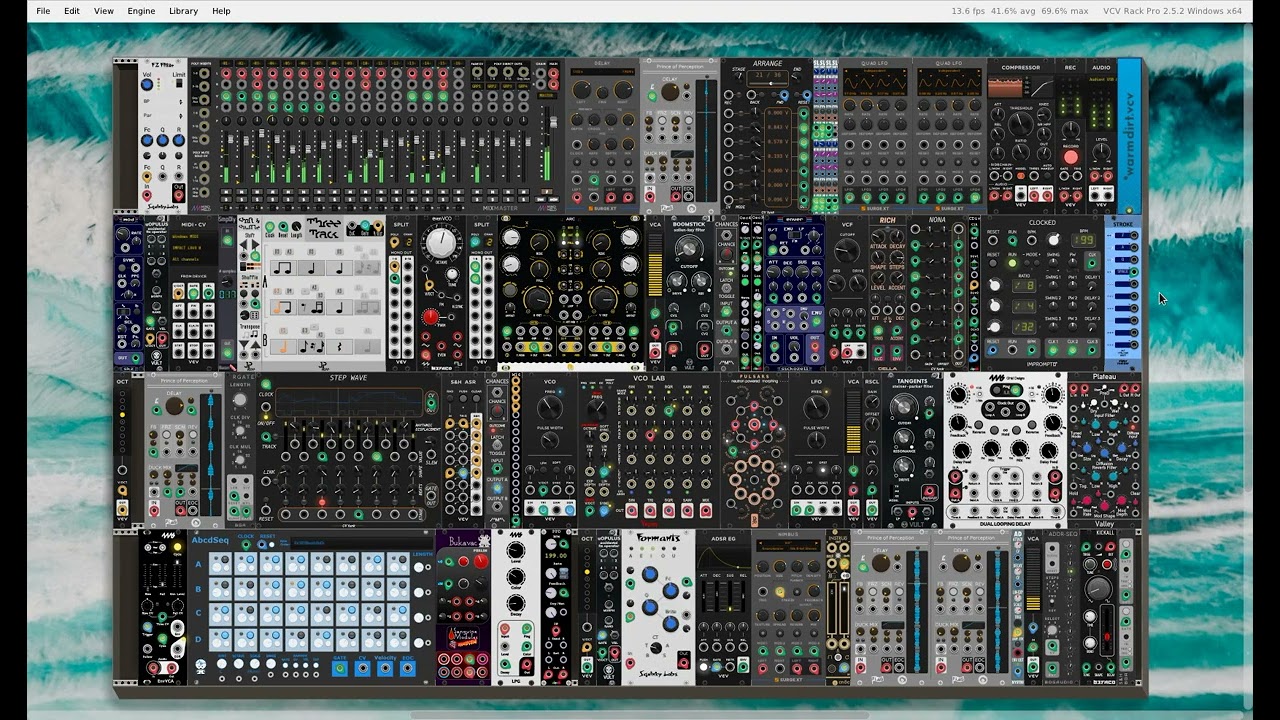Screen dimensions: 1280x720
Task: Click the MixMaster track 01 fader
Action: [x=230, y=139]
